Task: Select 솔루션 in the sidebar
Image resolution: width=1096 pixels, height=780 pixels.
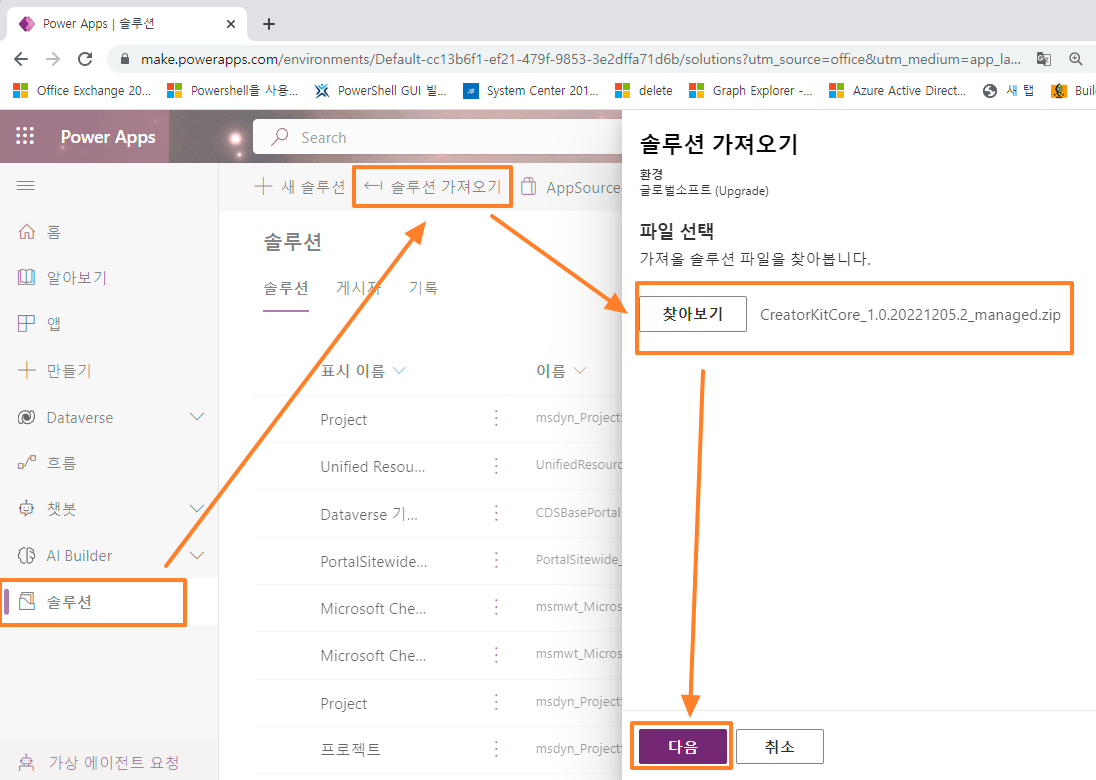Action: [x=94, y=602]
